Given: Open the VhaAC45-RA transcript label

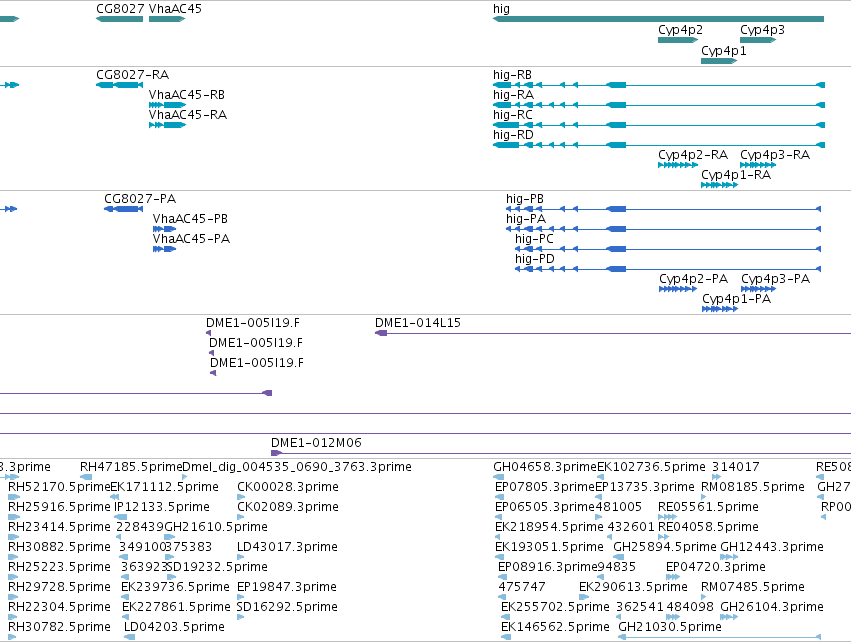Looking at the screenshot, I should 188,115.
